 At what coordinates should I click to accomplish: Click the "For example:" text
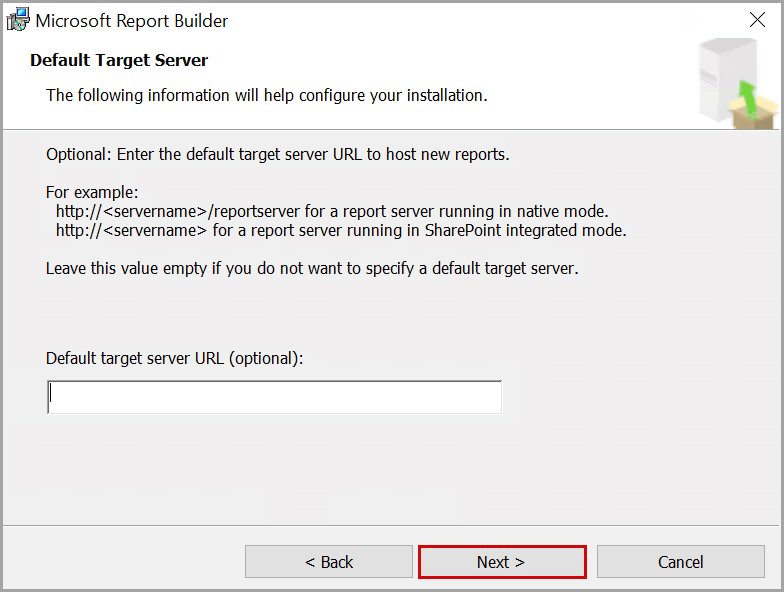92,192
